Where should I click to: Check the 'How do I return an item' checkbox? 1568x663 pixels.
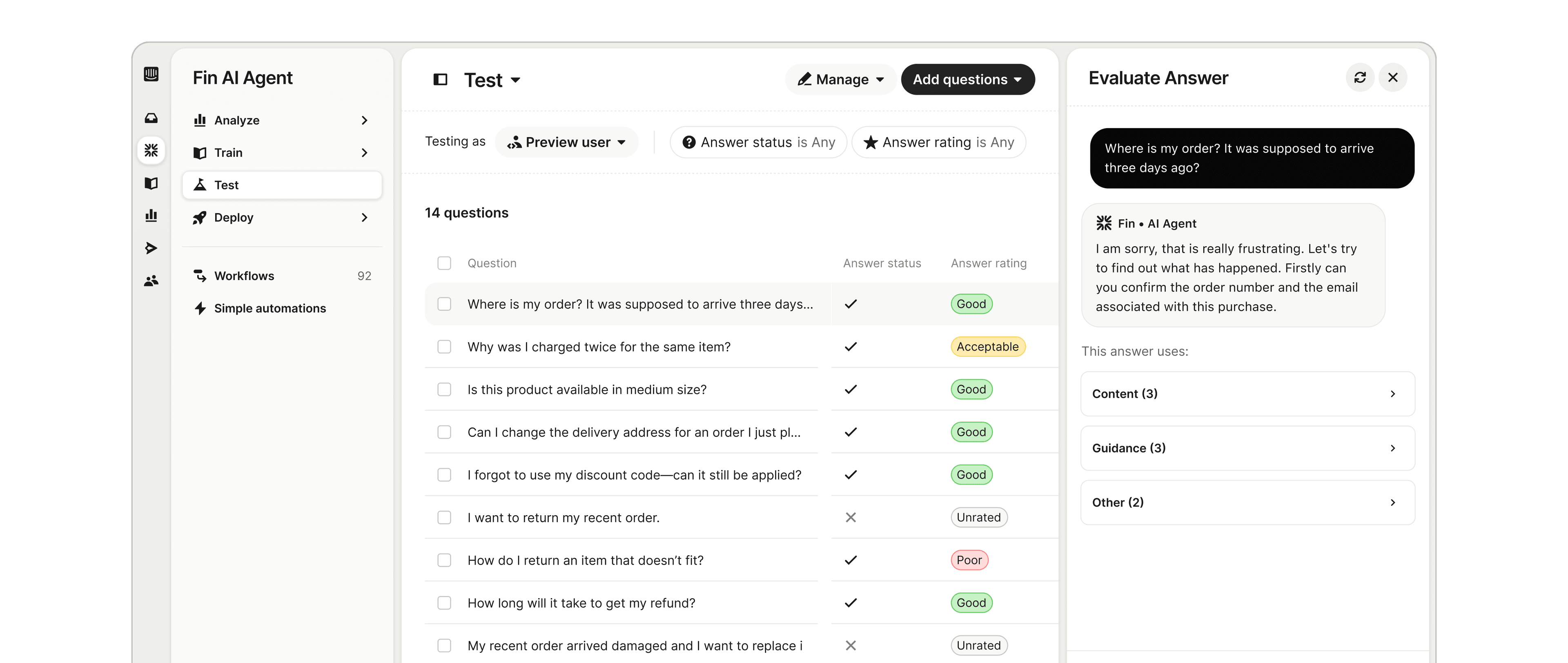coord(444,560)
